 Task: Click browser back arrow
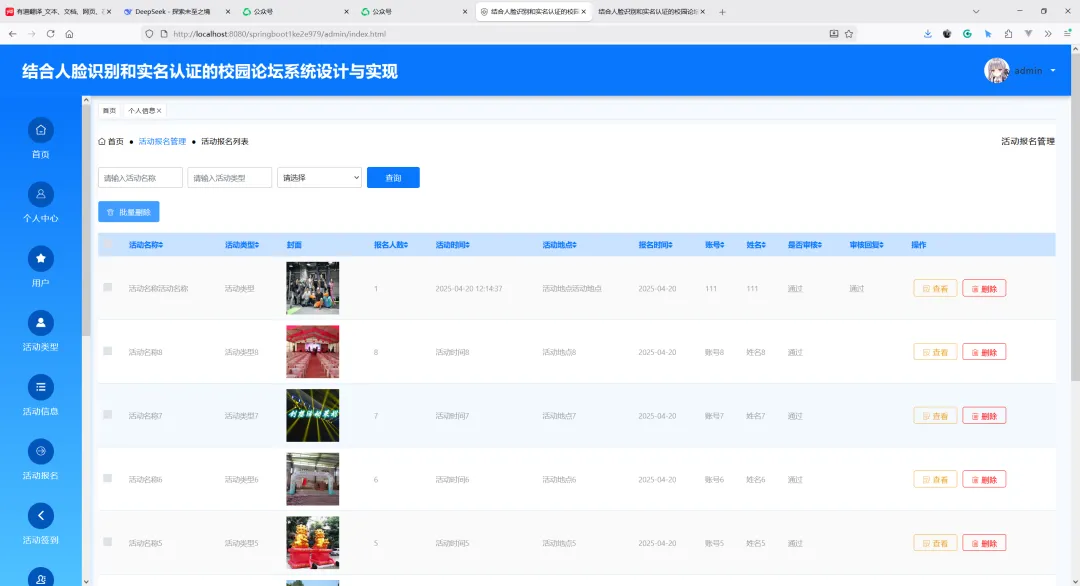[x=12, y=34]
